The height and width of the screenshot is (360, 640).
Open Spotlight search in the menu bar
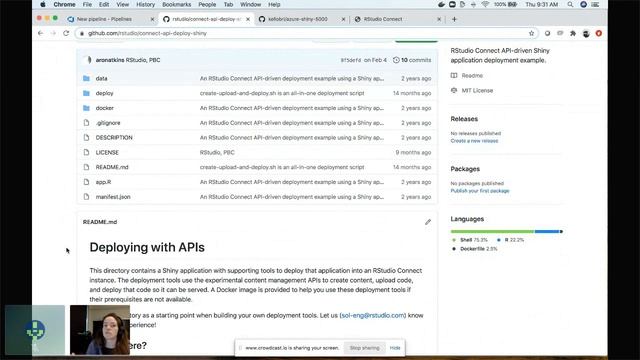[x=570, y=4]
